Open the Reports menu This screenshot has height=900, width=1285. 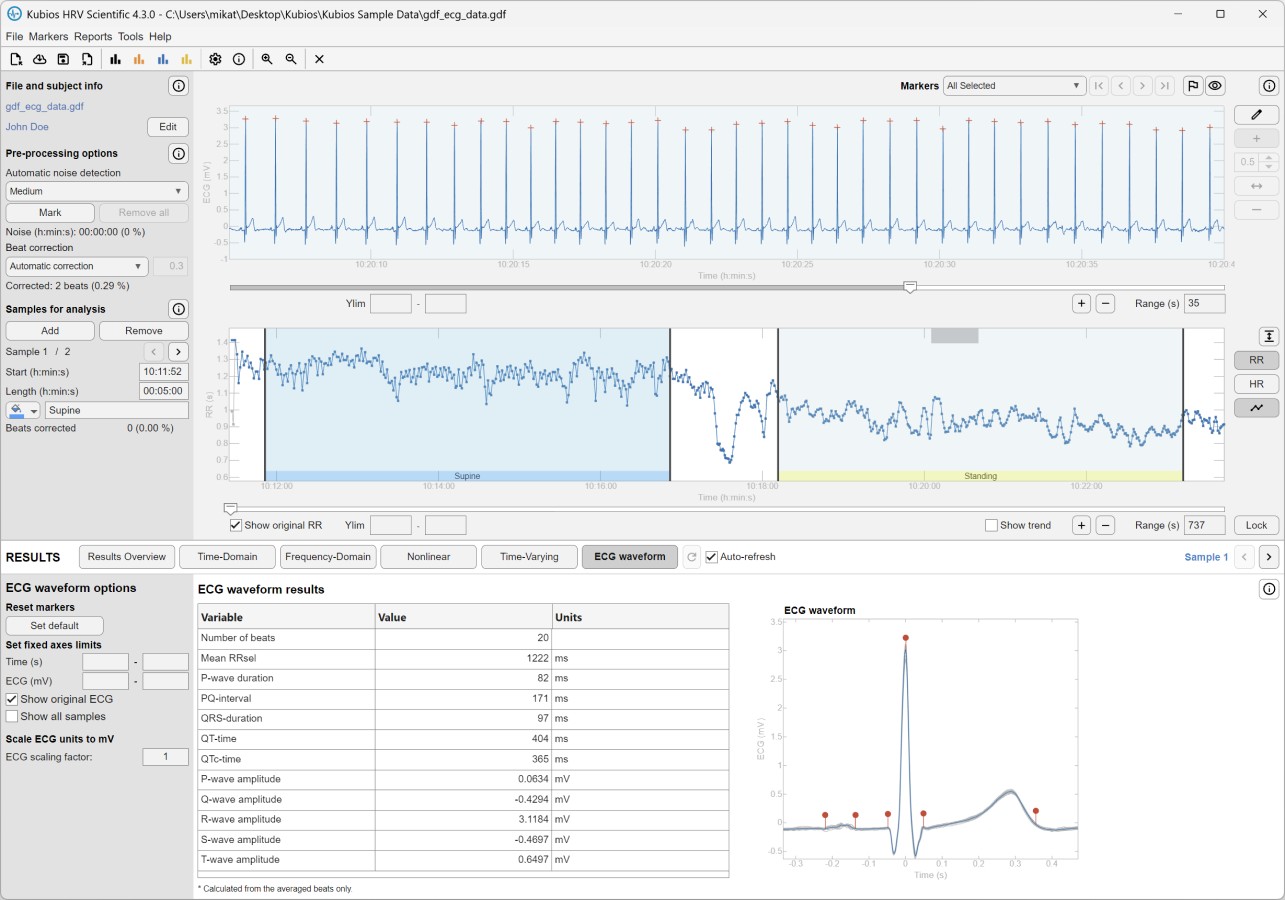coord(93,36)
